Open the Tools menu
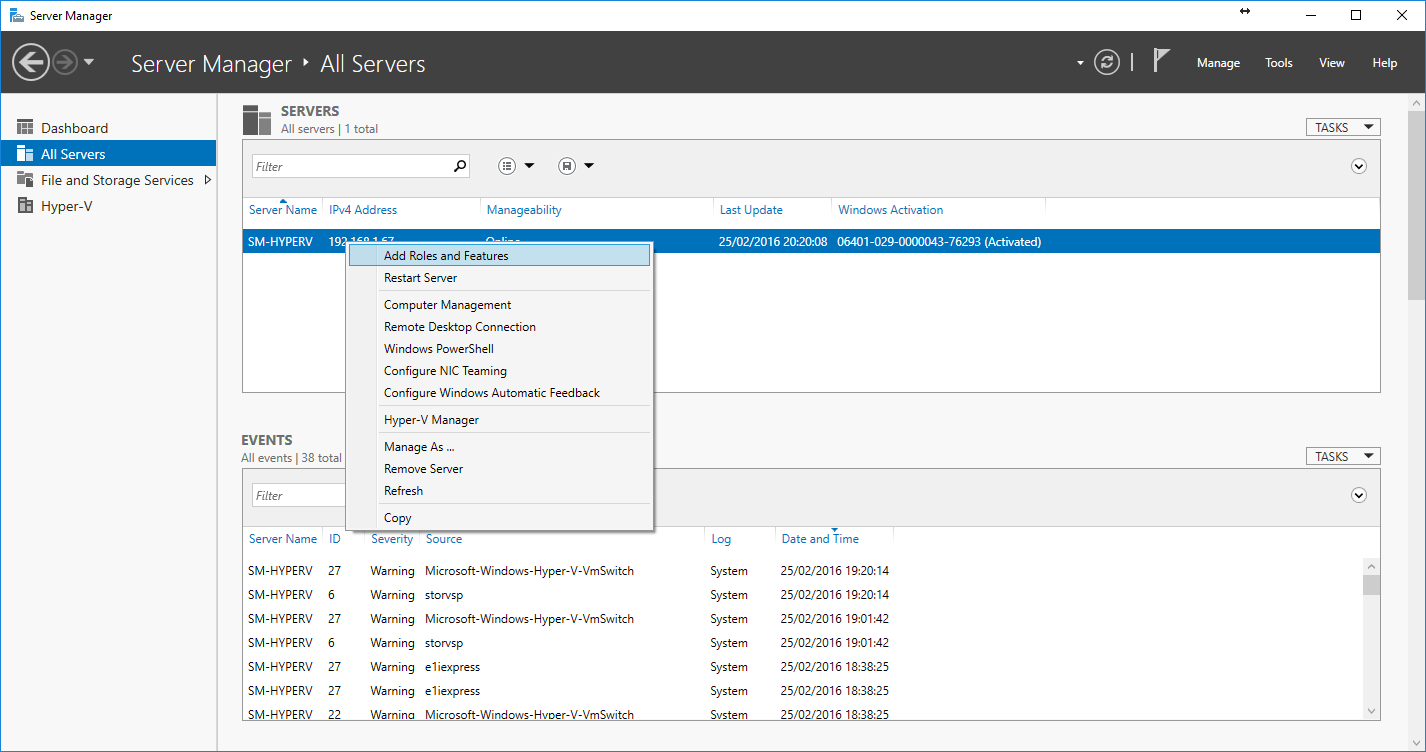Screen dimensions: 1426x752 point(1279,63)
